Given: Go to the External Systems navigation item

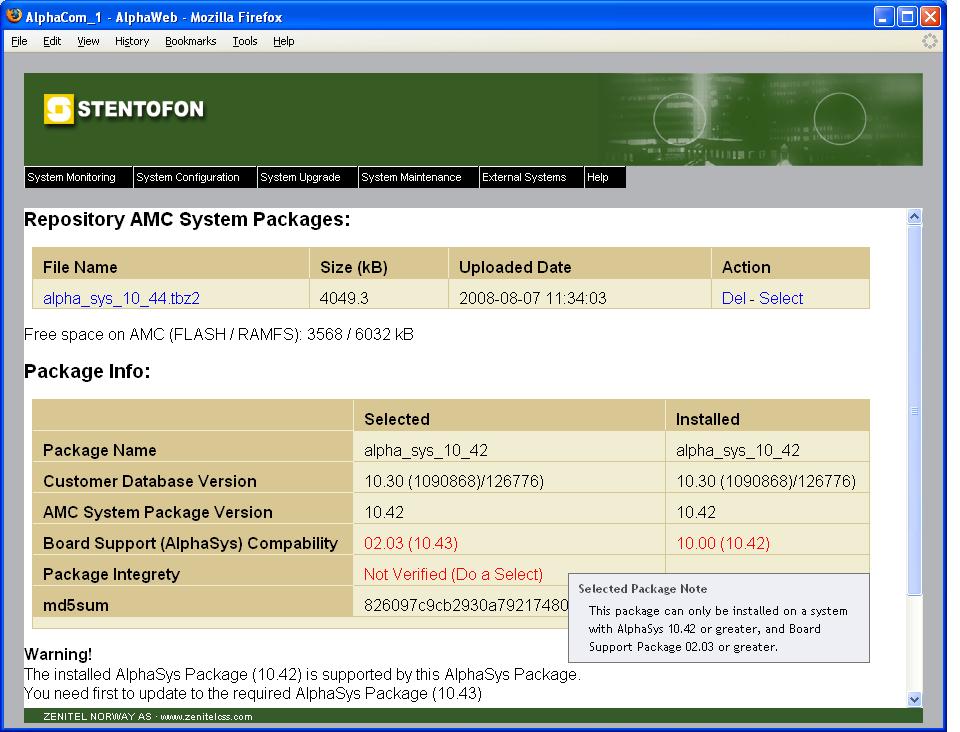Looking at the screenshot, I should 524,177.
